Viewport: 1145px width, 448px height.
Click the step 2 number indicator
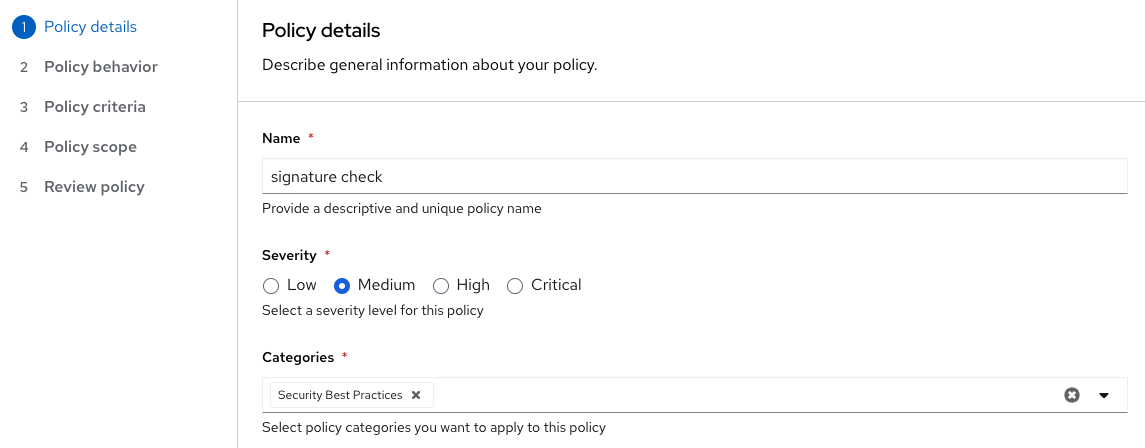(x=23, y=67)
